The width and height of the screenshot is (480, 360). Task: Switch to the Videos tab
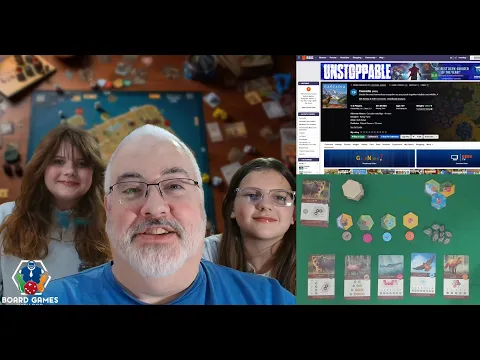click(364, 144)
